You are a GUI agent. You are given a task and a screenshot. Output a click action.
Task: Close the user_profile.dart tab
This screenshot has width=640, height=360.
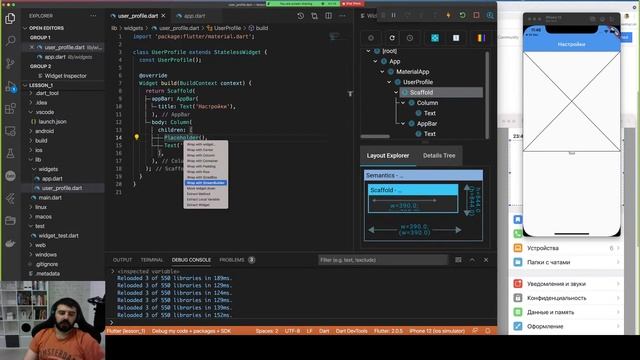pos(163,16)
